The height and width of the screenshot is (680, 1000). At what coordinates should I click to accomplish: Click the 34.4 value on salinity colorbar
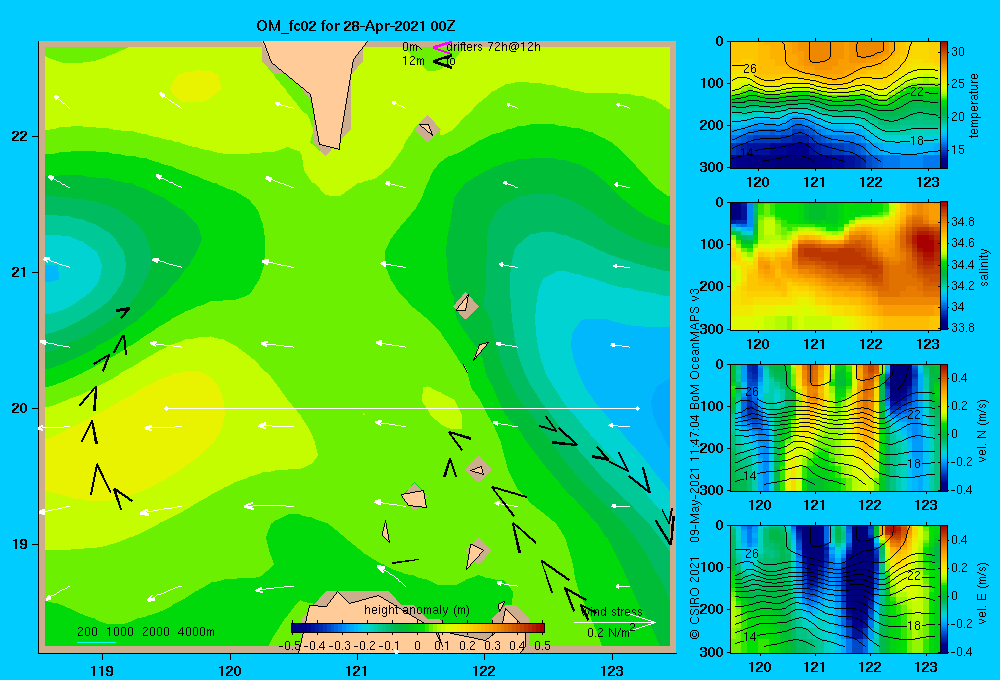pos(962,264)
